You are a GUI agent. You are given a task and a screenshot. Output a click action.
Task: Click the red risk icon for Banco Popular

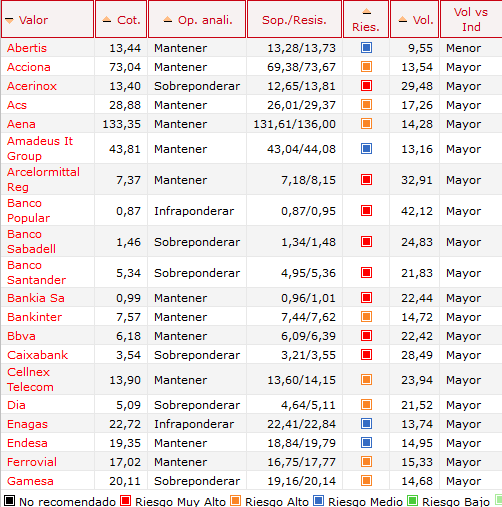coord(366,211)
